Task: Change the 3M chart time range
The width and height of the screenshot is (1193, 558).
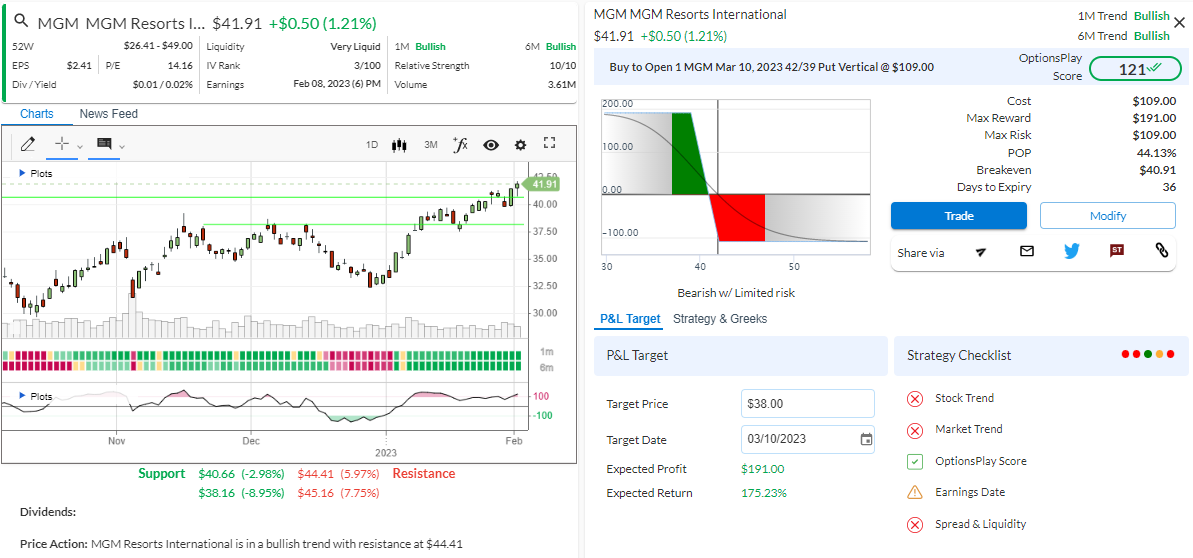Action: (x=431, y=145)
